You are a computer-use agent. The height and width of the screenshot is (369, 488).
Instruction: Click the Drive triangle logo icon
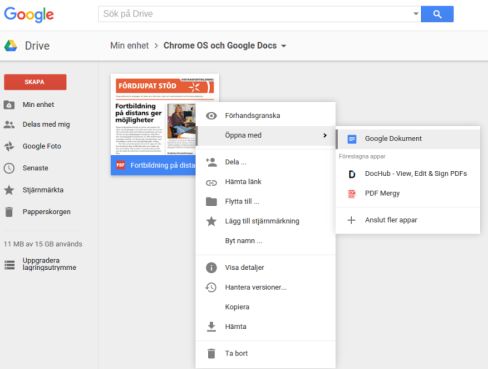(11, 46)
